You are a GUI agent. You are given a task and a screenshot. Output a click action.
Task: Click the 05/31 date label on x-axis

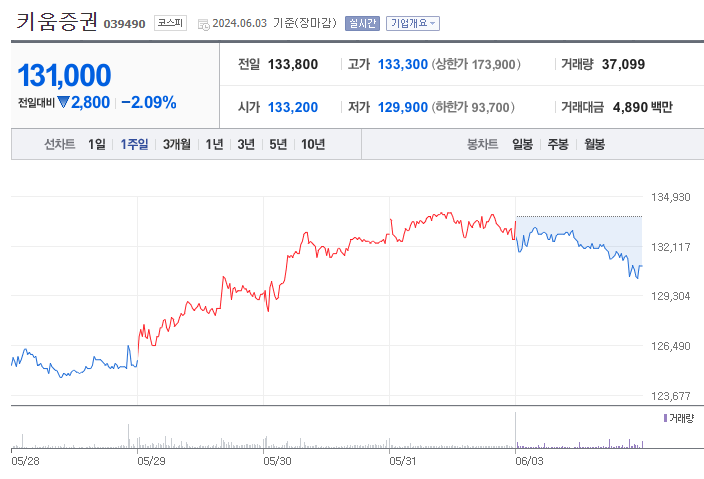click(403, 461)
